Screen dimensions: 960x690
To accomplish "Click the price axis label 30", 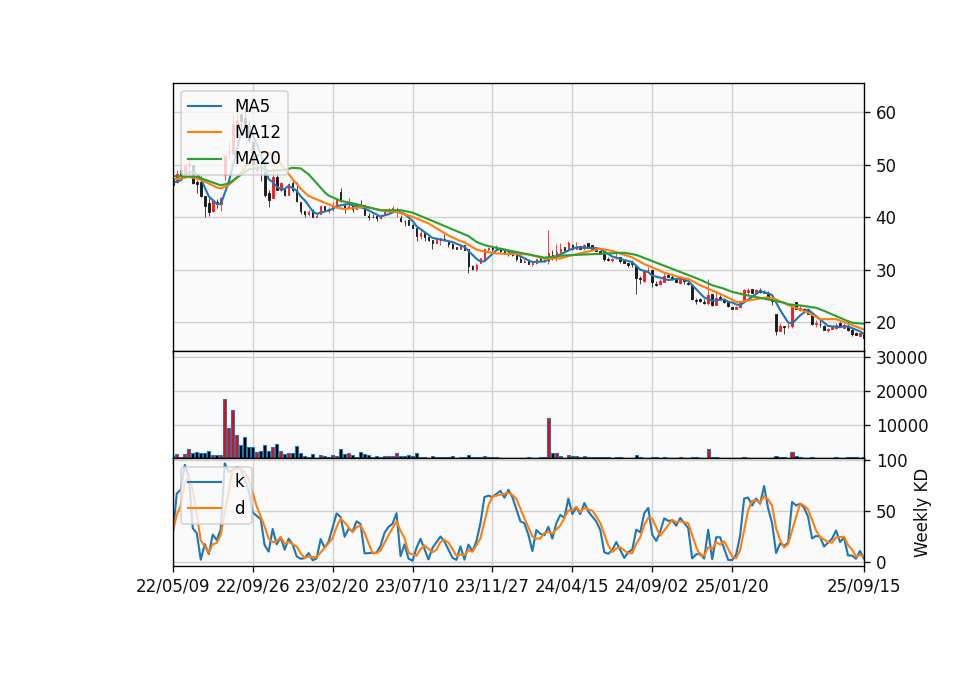I will point(886,271).
